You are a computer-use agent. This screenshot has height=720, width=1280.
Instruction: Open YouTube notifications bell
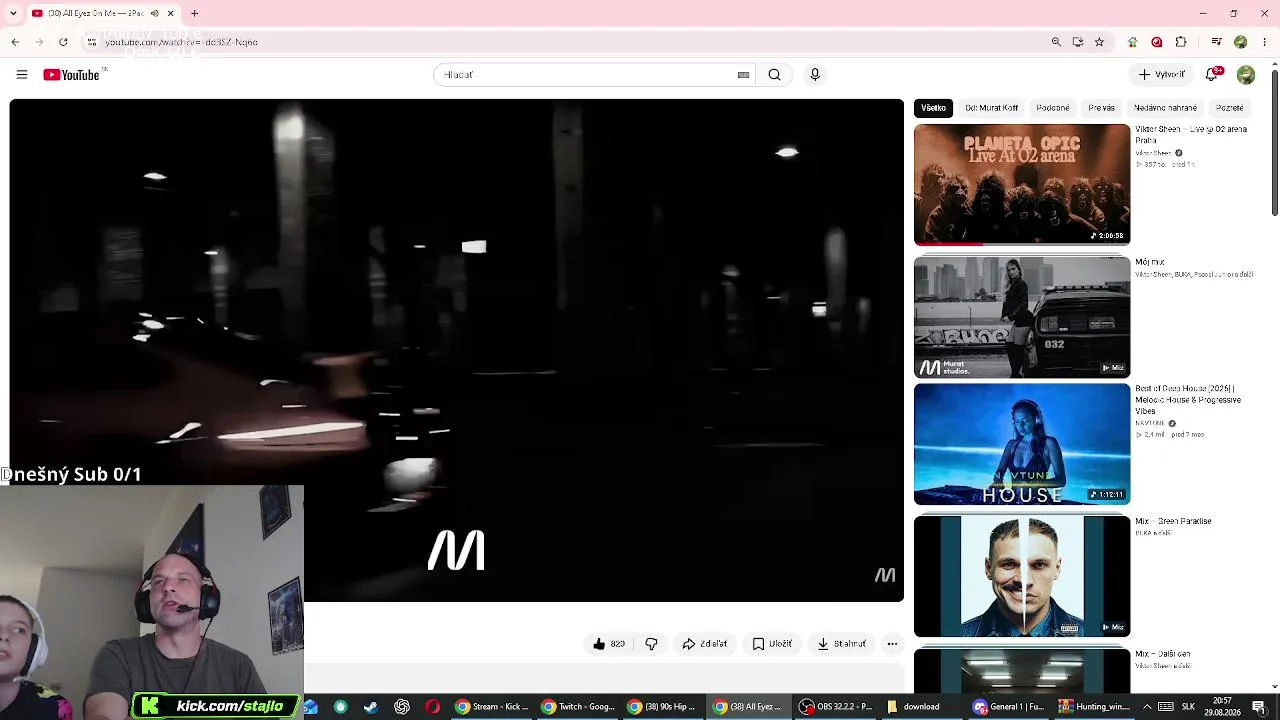pos(1213,74)
